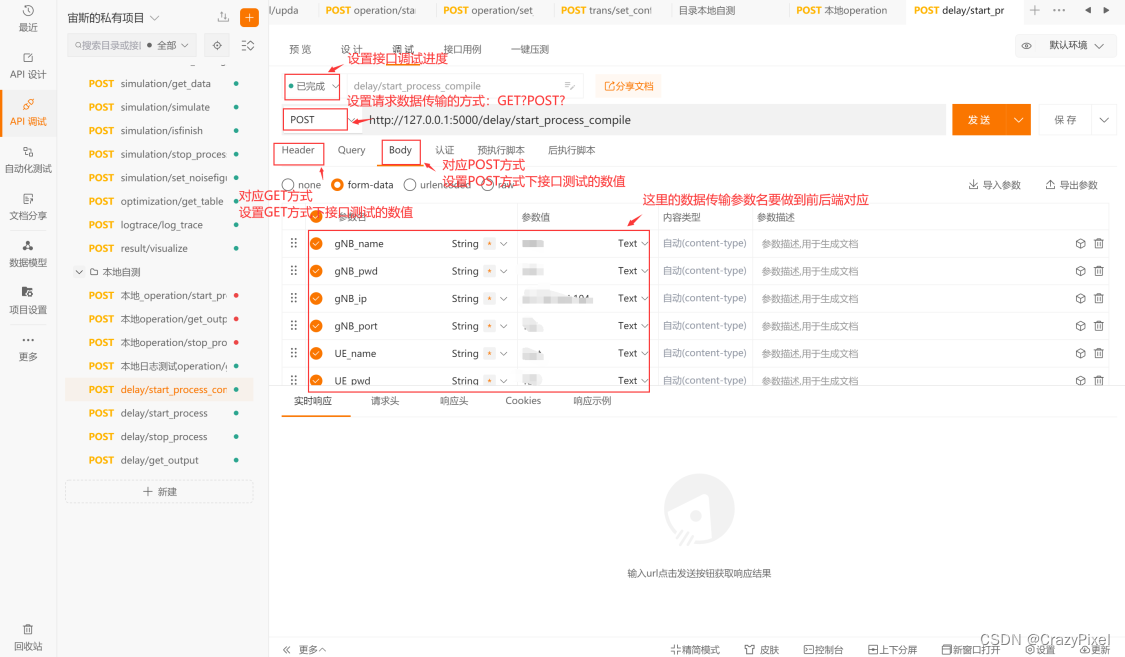
Task: Delete the UE_name parameter row
Action: coord(1098,353)
